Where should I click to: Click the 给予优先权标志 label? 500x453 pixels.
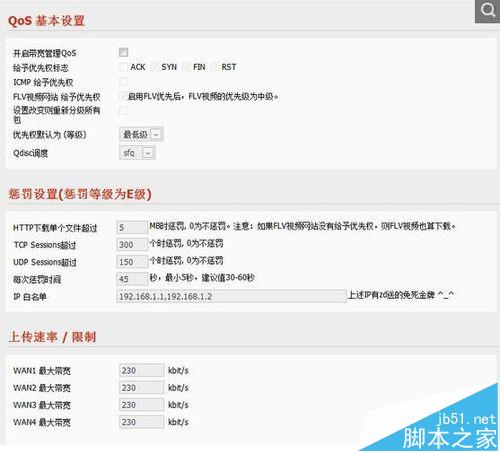pos(41,68)
